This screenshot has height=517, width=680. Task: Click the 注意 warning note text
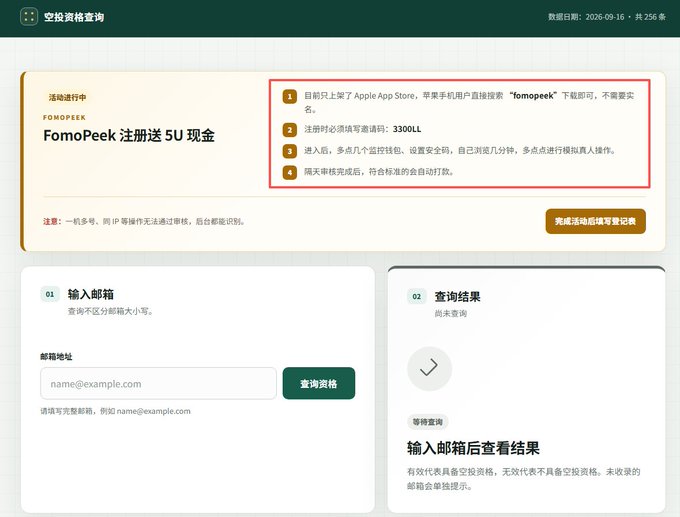144,221
